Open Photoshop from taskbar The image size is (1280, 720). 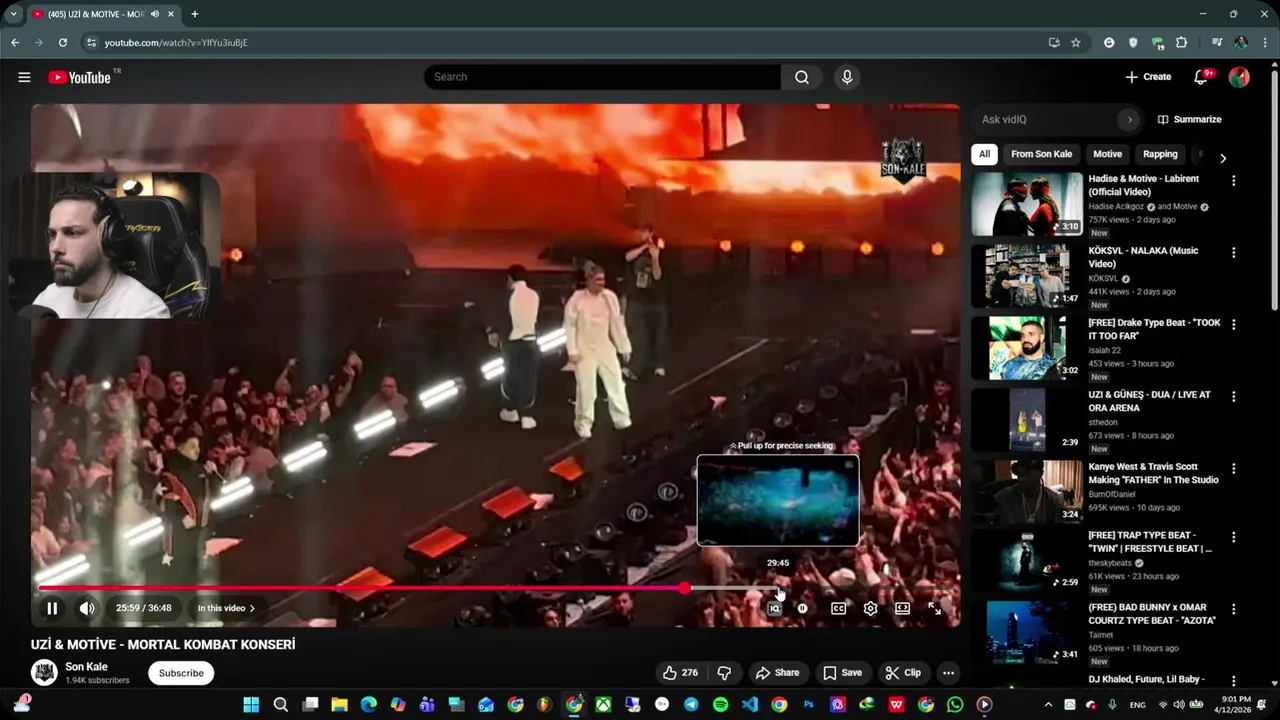(808, 705)
